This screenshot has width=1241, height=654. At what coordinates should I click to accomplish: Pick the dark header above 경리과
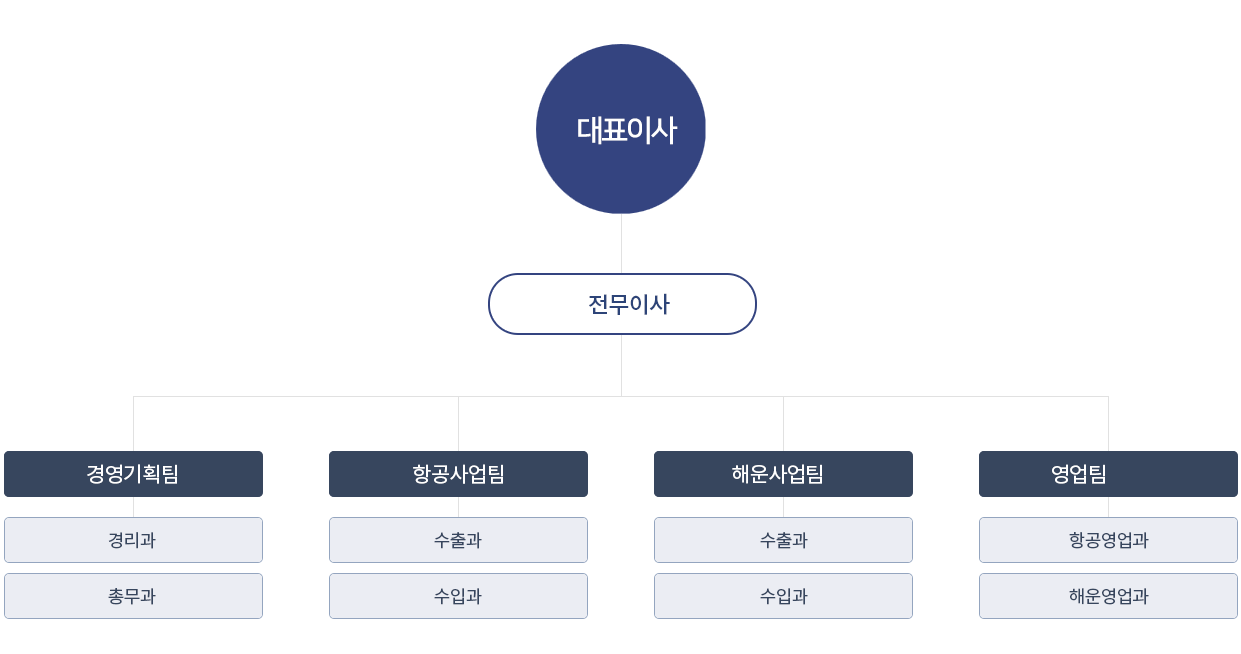pyautogui.click(x=133, y=474)
